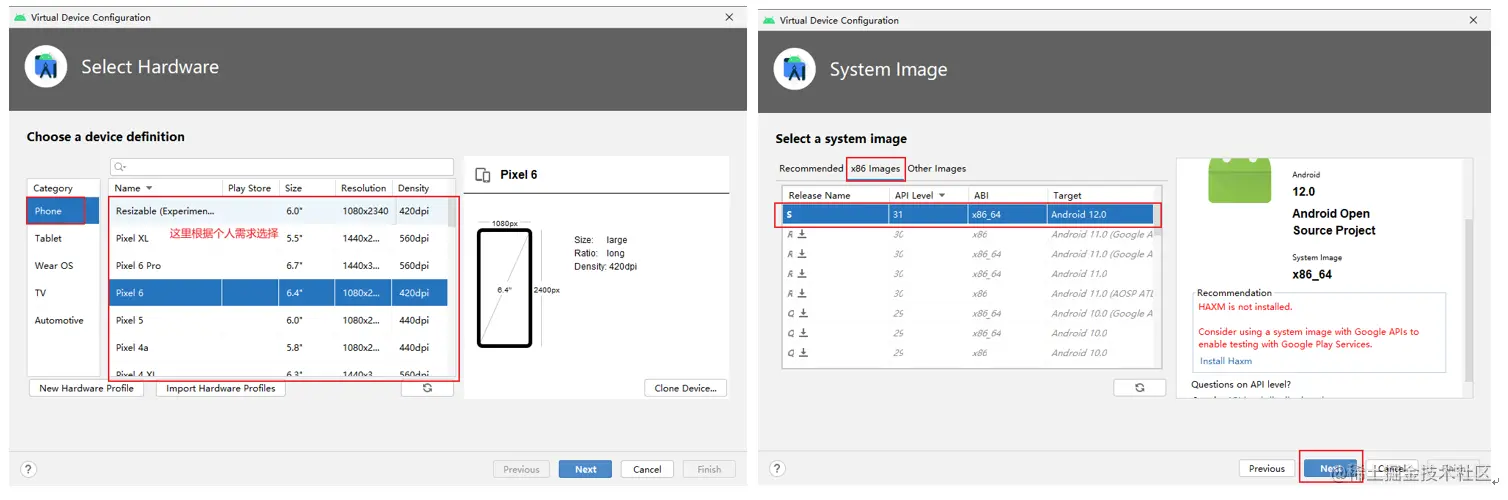The width and height of the screenshot is (1508, 500).
Task: Click the Size column header
Action: coord(308,188)
